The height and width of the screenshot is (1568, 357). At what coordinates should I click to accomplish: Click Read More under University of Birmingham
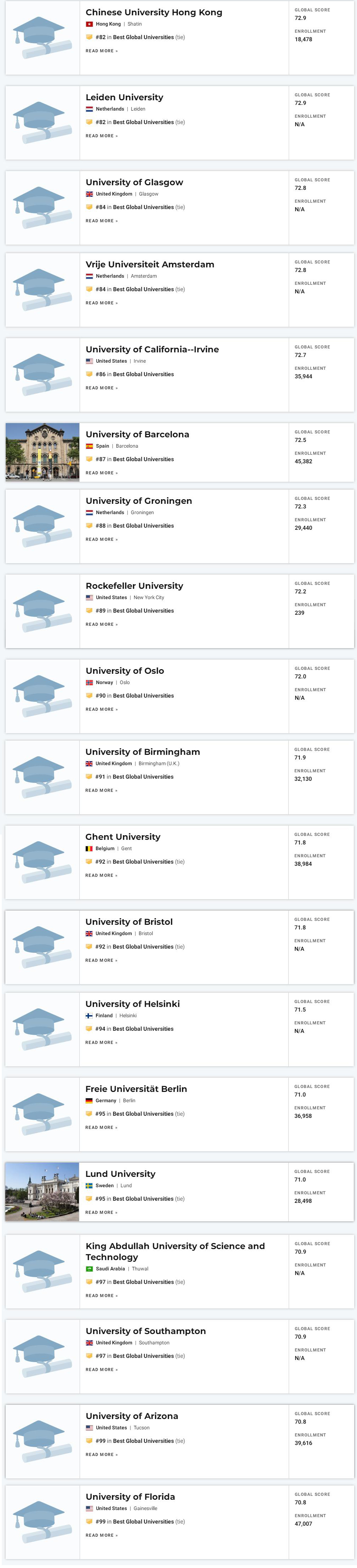[x=101, y=790]
